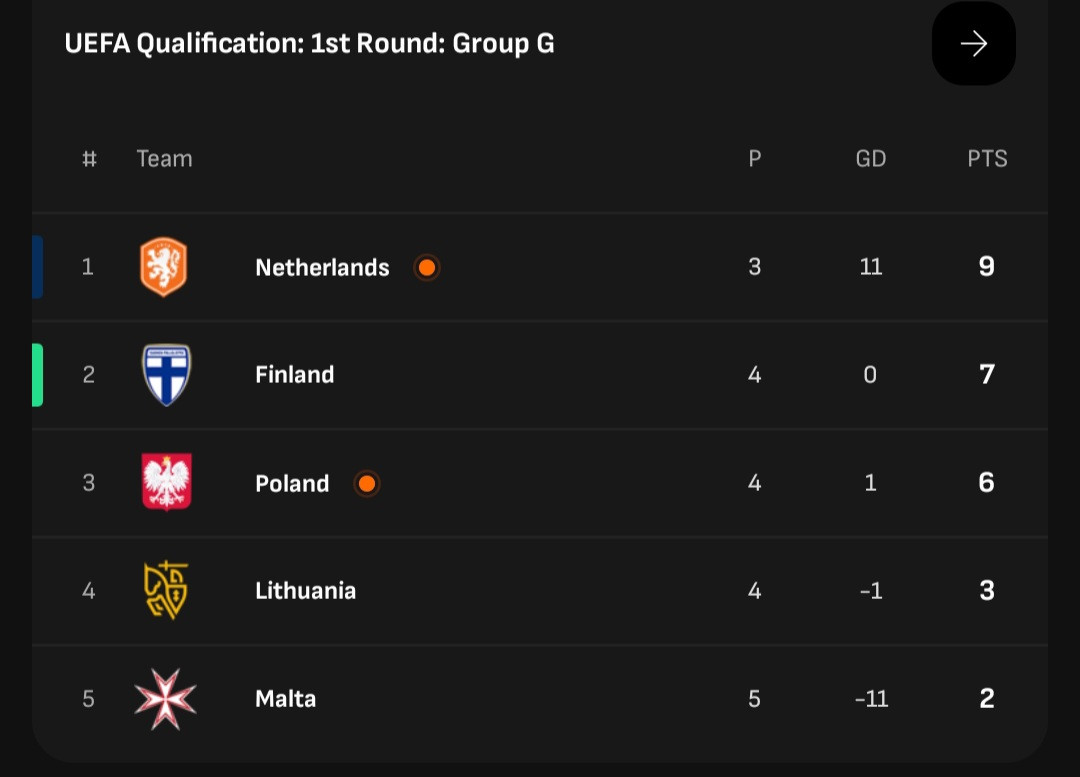Click the Netherlands orange lion crest
The width and height of the screenshot is (1080, 777).
click(164, 267)
